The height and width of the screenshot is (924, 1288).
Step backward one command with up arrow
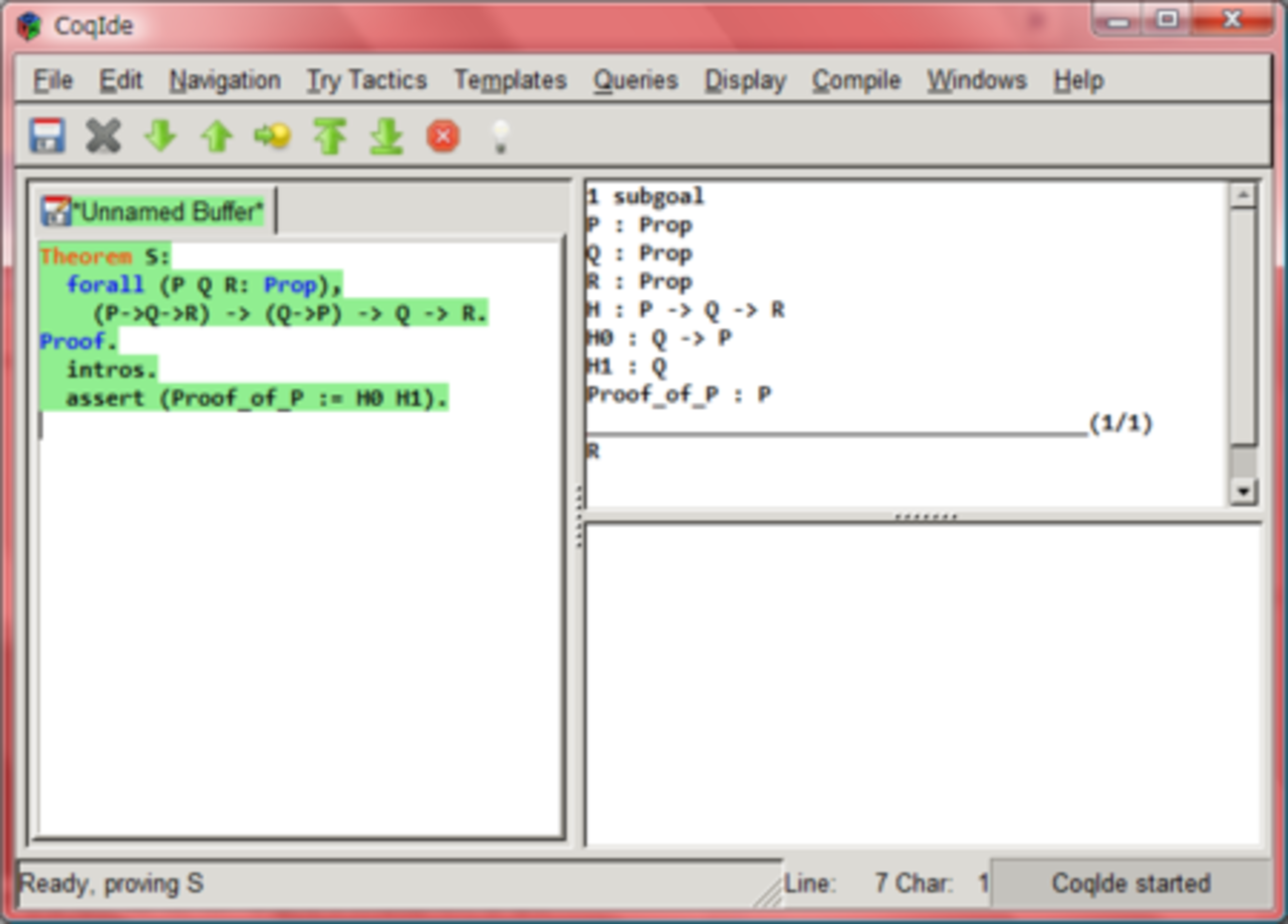click(x=216, y=136)
